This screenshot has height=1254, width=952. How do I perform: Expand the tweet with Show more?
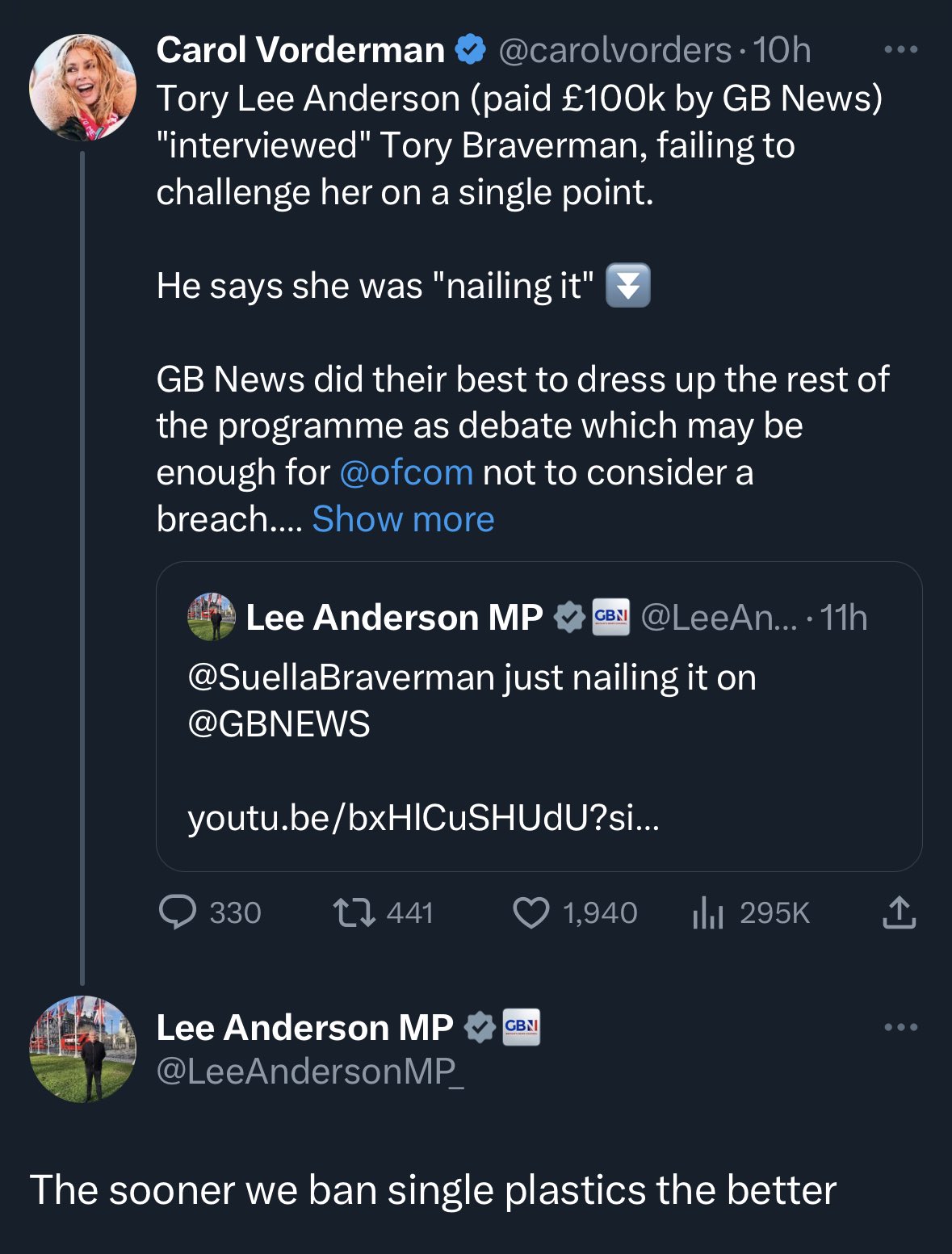pyautogui.click(x=403, y=519)
